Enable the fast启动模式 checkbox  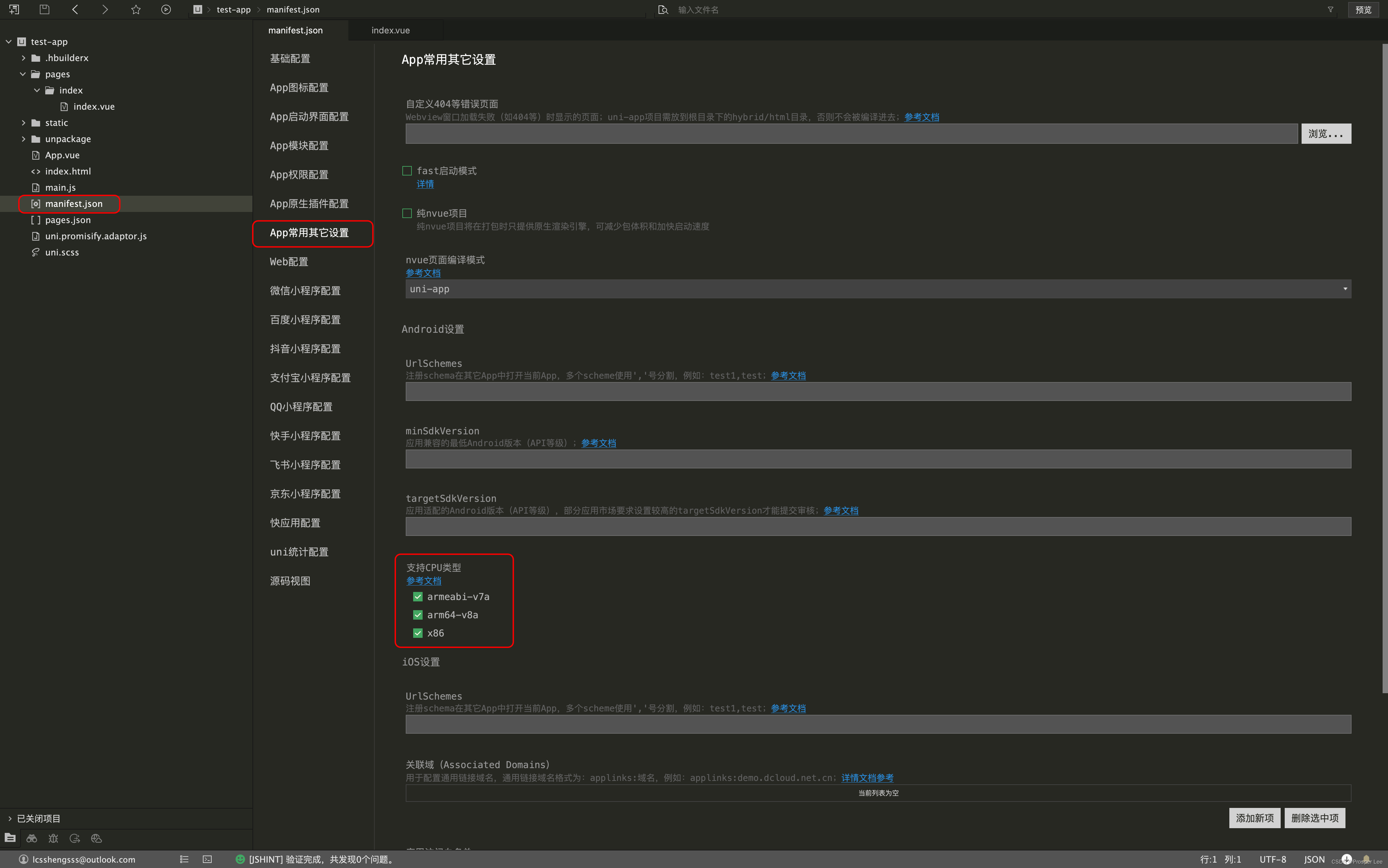pyautogui.click(x=407, y=170)
